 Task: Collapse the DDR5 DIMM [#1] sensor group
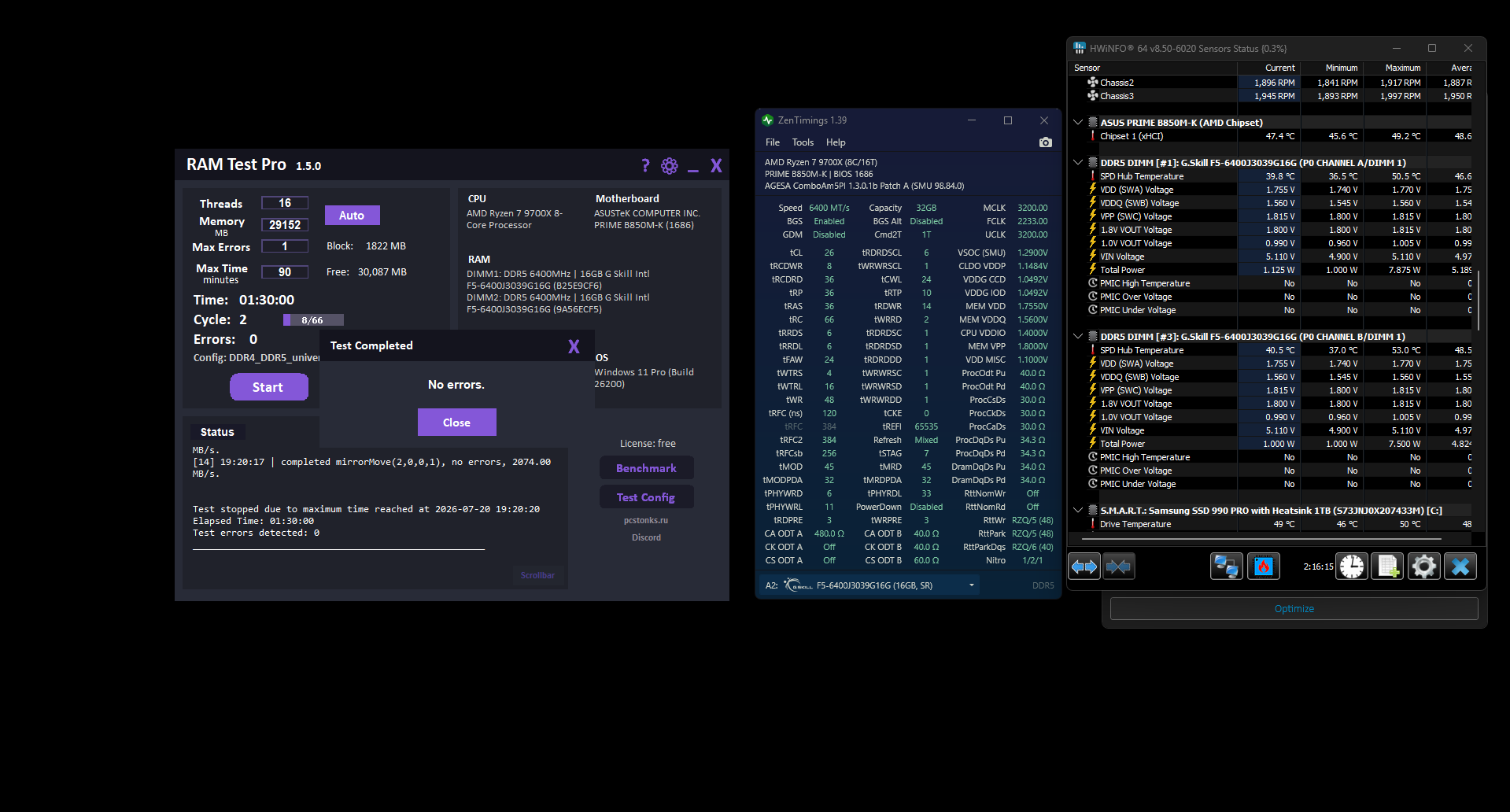[x=1078, y=163]
